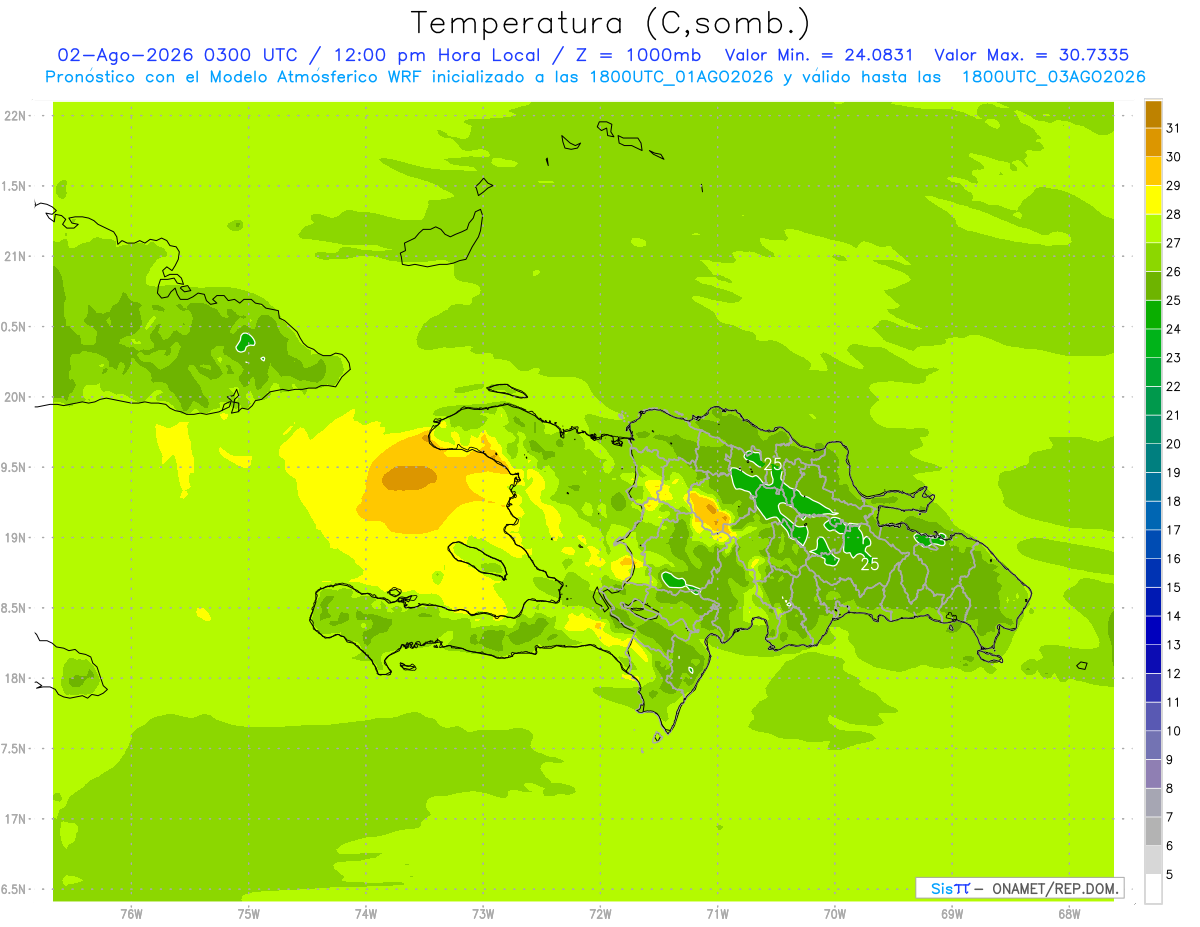Click legend value "5"
1200x927 pixels.
coord(1170,874)
